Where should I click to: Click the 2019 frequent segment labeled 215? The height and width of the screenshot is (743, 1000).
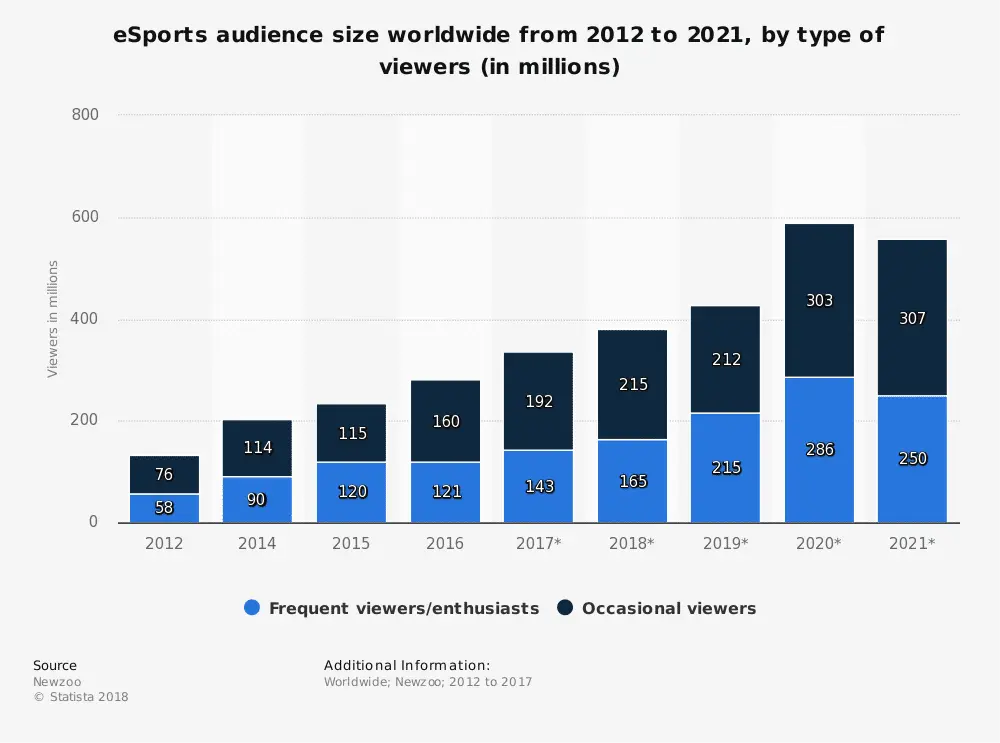725,468
